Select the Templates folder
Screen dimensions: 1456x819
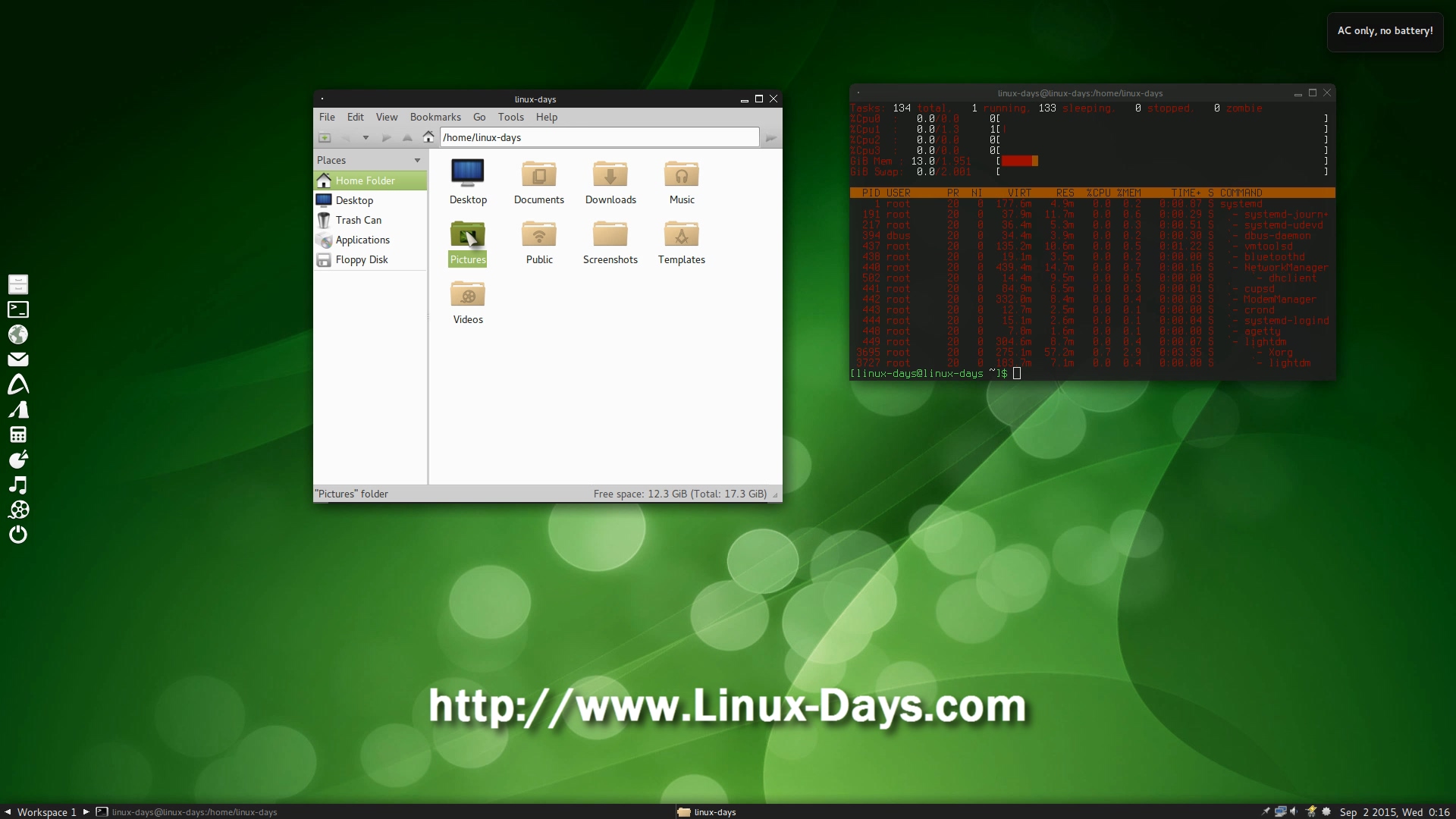click(682, 243)
